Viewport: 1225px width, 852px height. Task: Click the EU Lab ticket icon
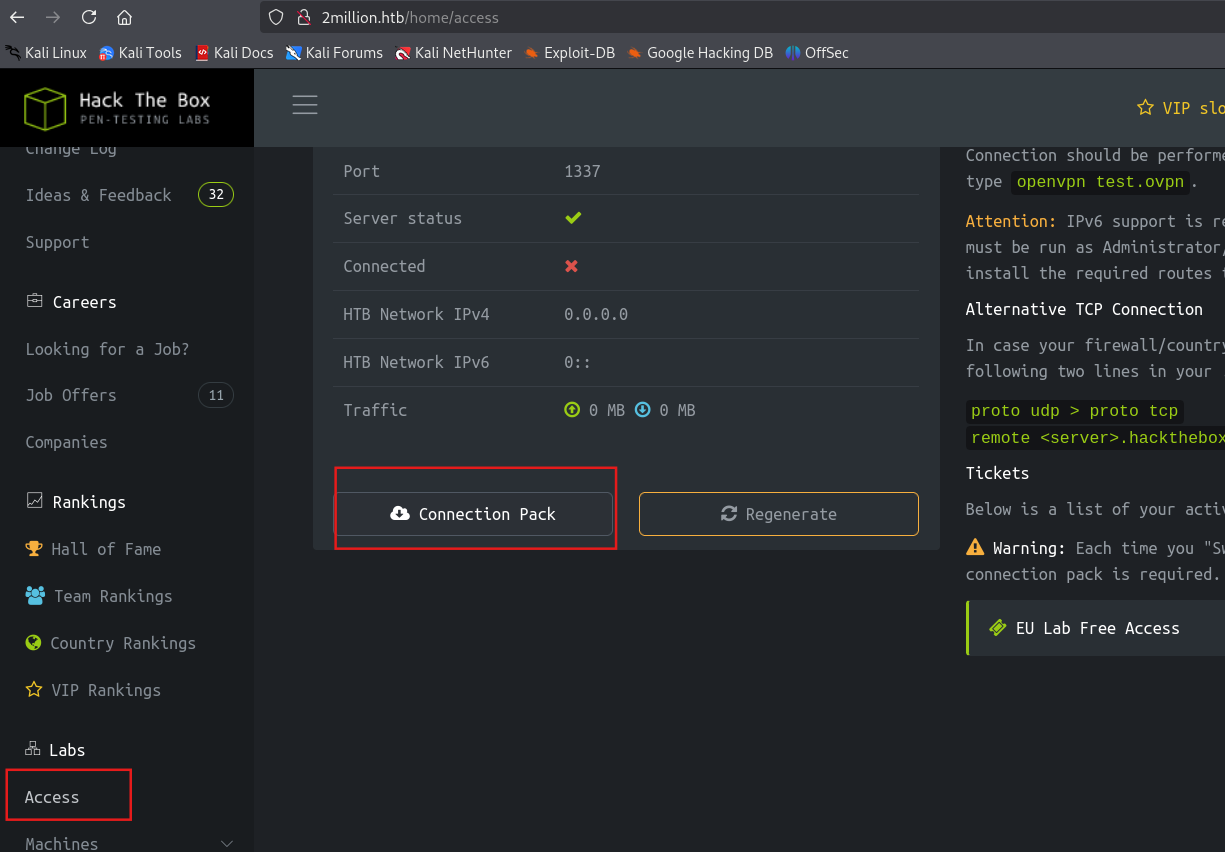997,628
